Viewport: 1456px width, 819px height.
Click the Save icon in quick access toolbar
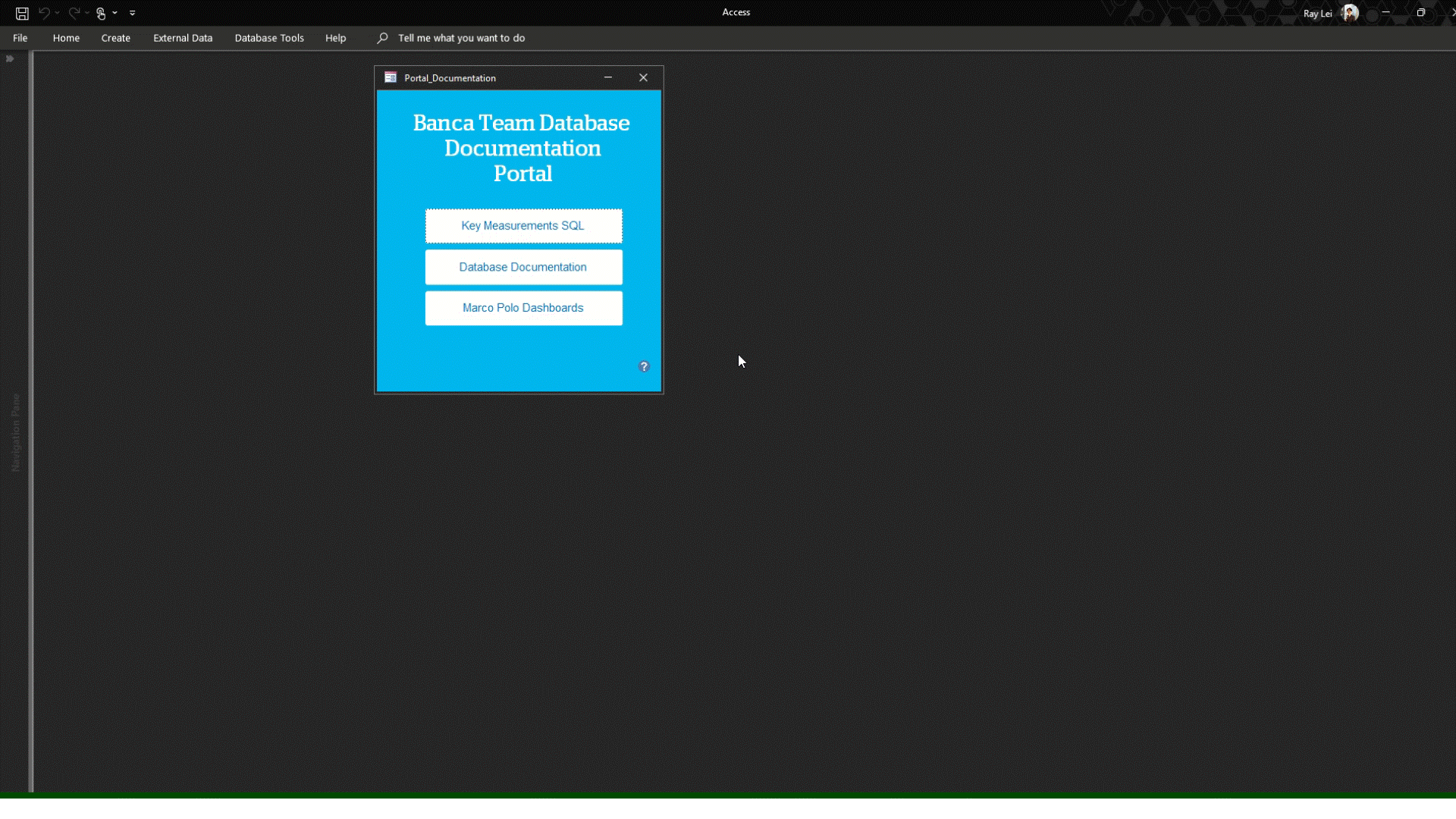tap(22, 13)
